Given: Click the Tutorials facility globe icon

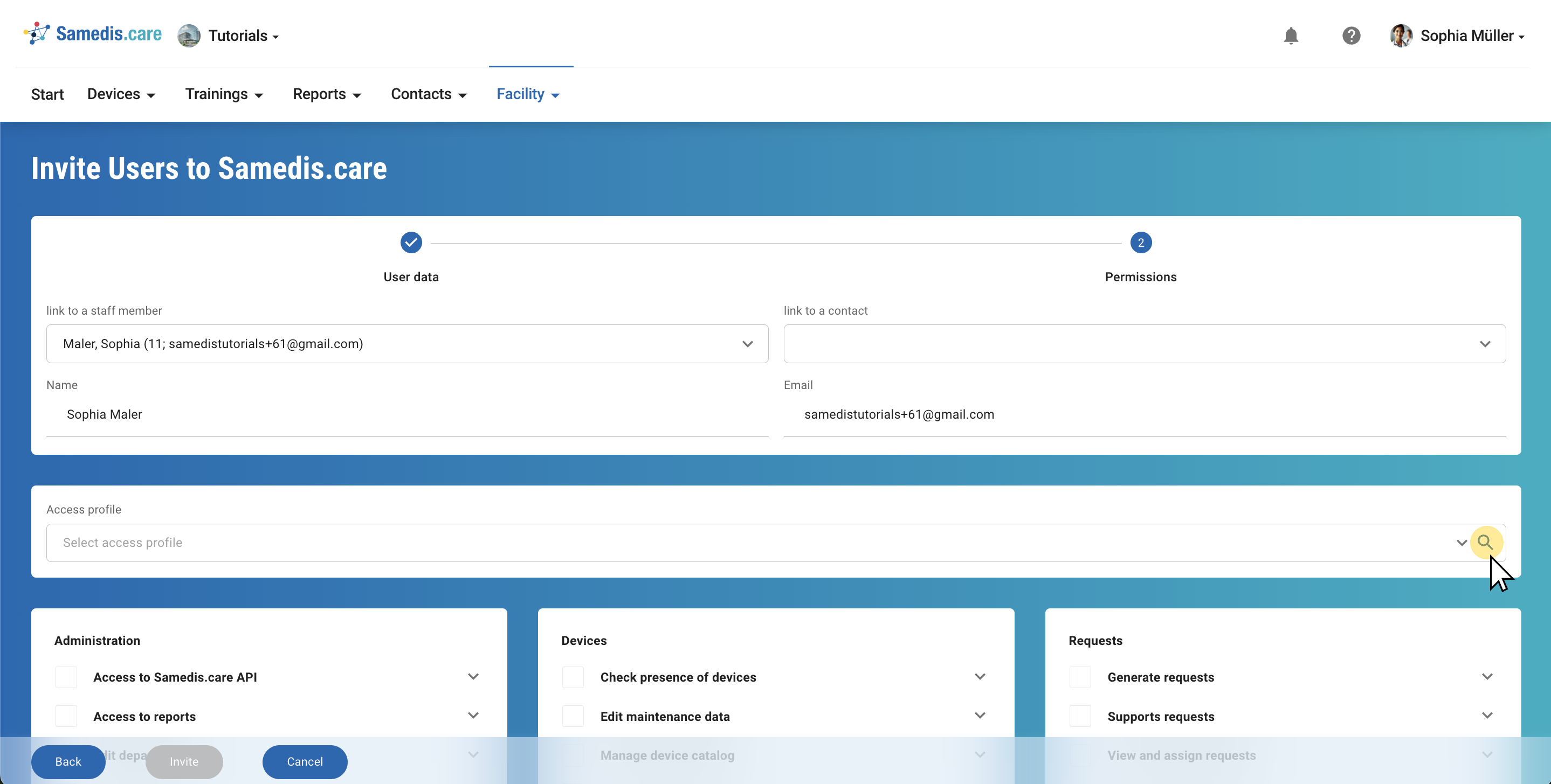Looking at the screenshot, I should pos(189,36).
